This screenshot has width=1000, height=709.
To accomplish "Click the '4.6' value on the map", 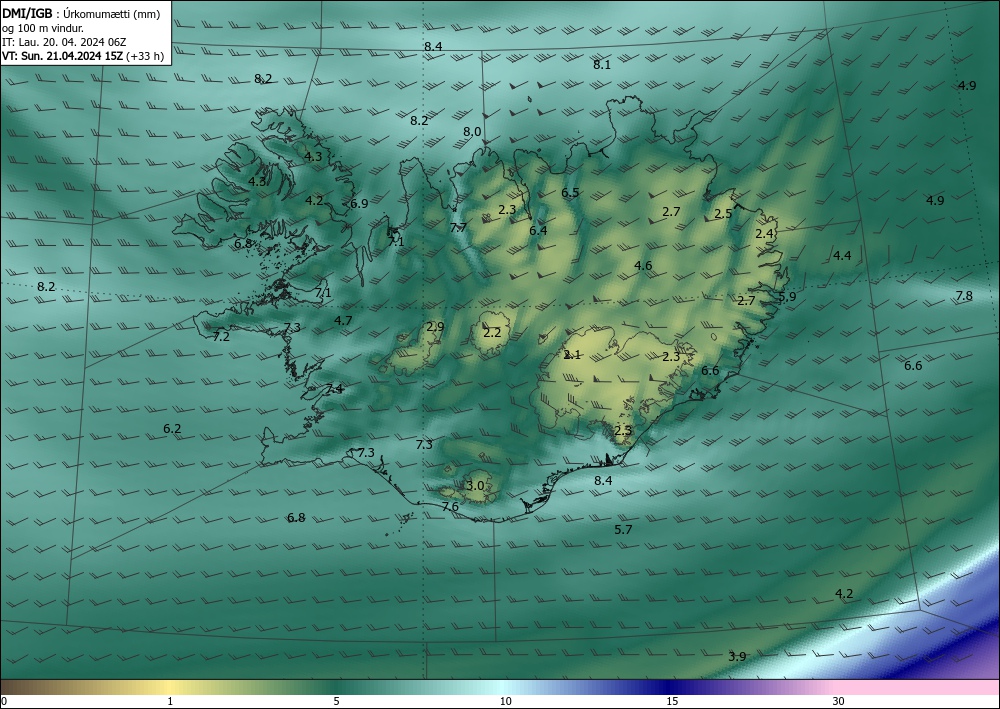I will click(x=643, y=265).
